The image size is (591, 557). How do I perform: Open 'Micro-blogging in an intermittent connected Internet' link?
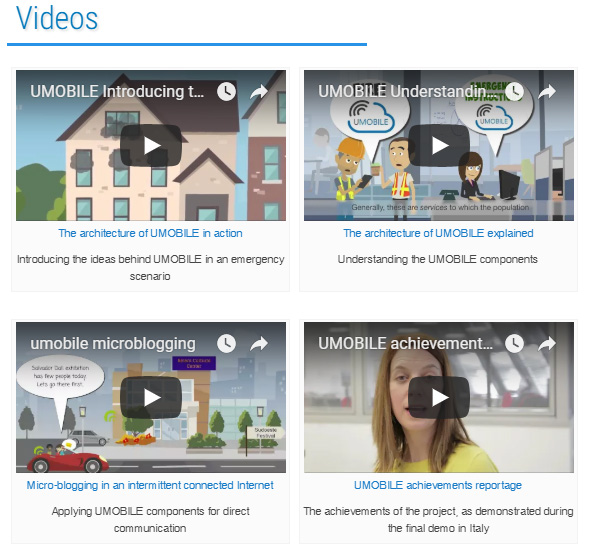[x=150, y=485]
